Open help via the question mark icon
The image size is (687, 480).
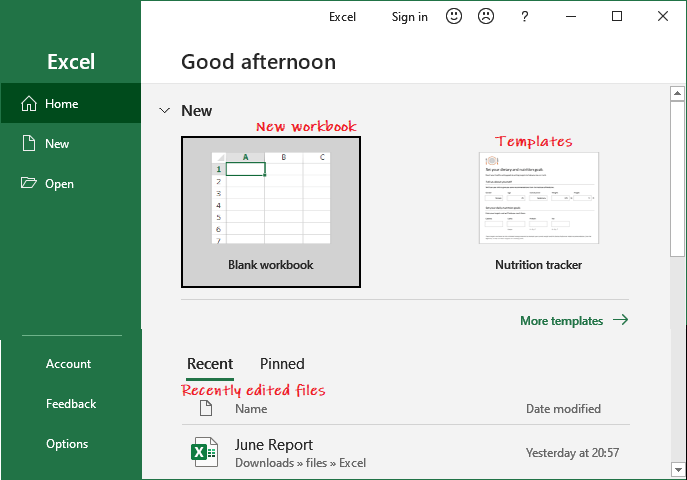click(x=524, y=17)
